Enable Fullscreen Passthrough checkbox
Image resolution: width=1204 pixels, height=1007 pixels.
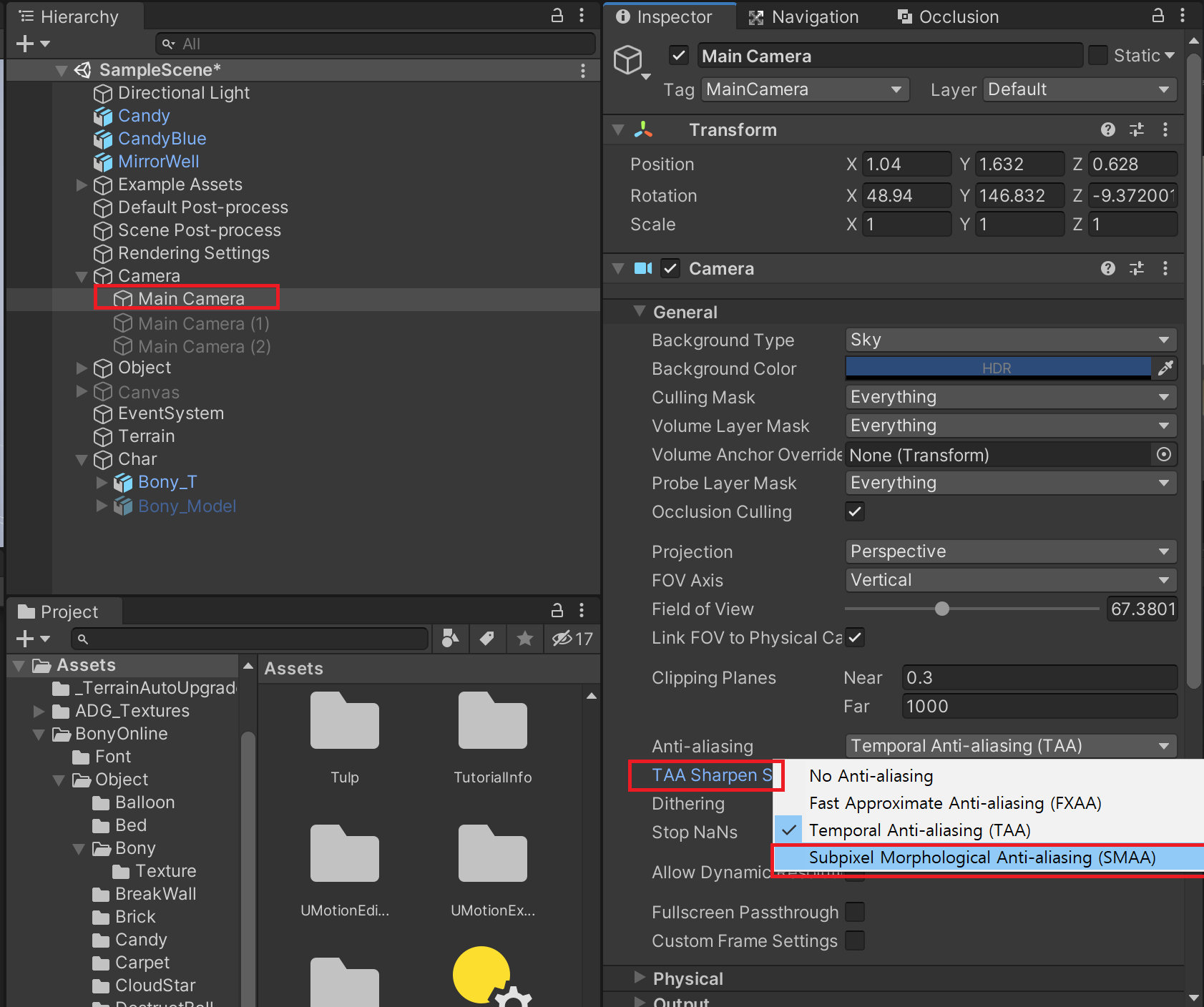(x=855, y=912)
